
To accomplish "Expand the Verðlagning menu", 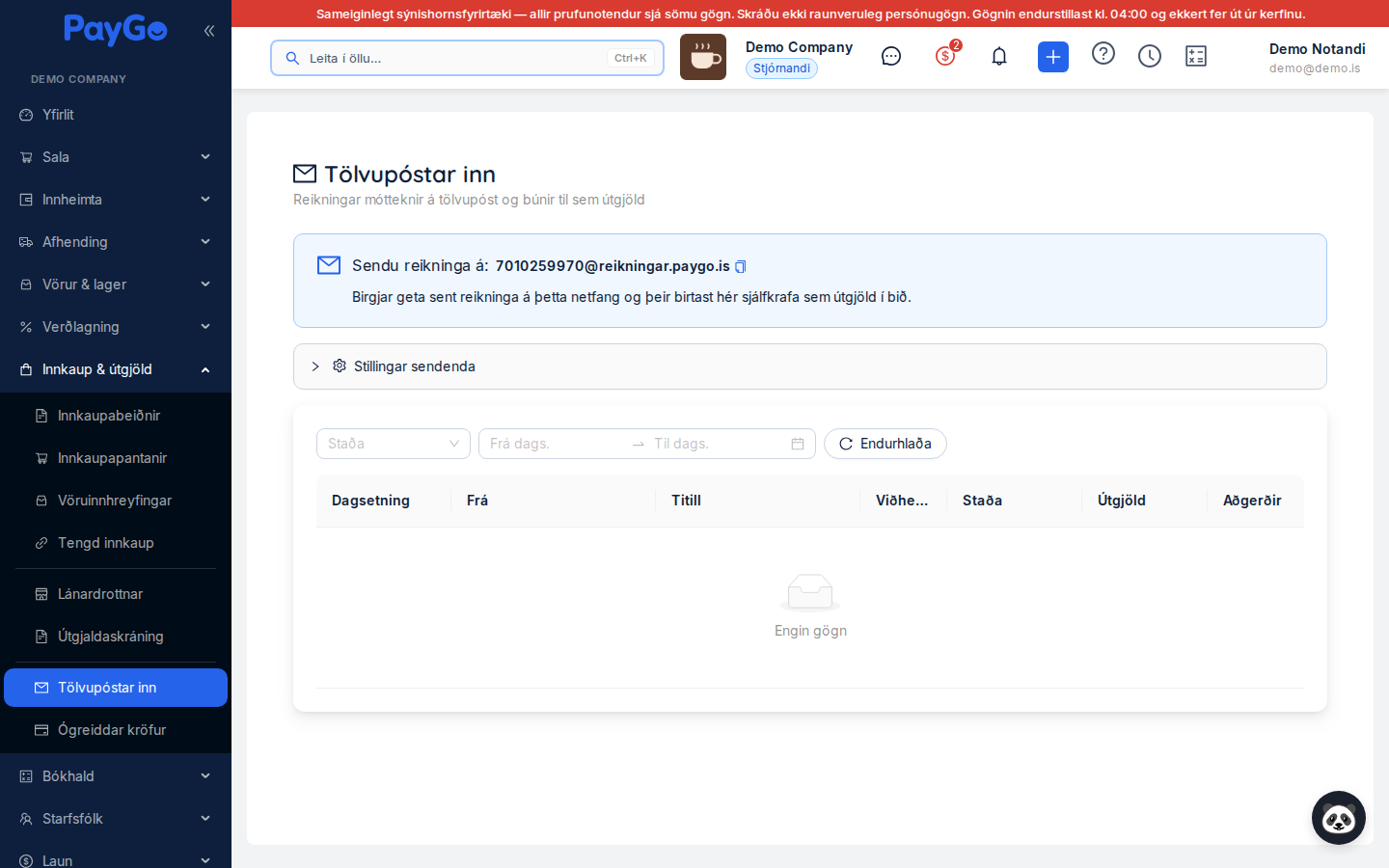I will coord(116,327).
